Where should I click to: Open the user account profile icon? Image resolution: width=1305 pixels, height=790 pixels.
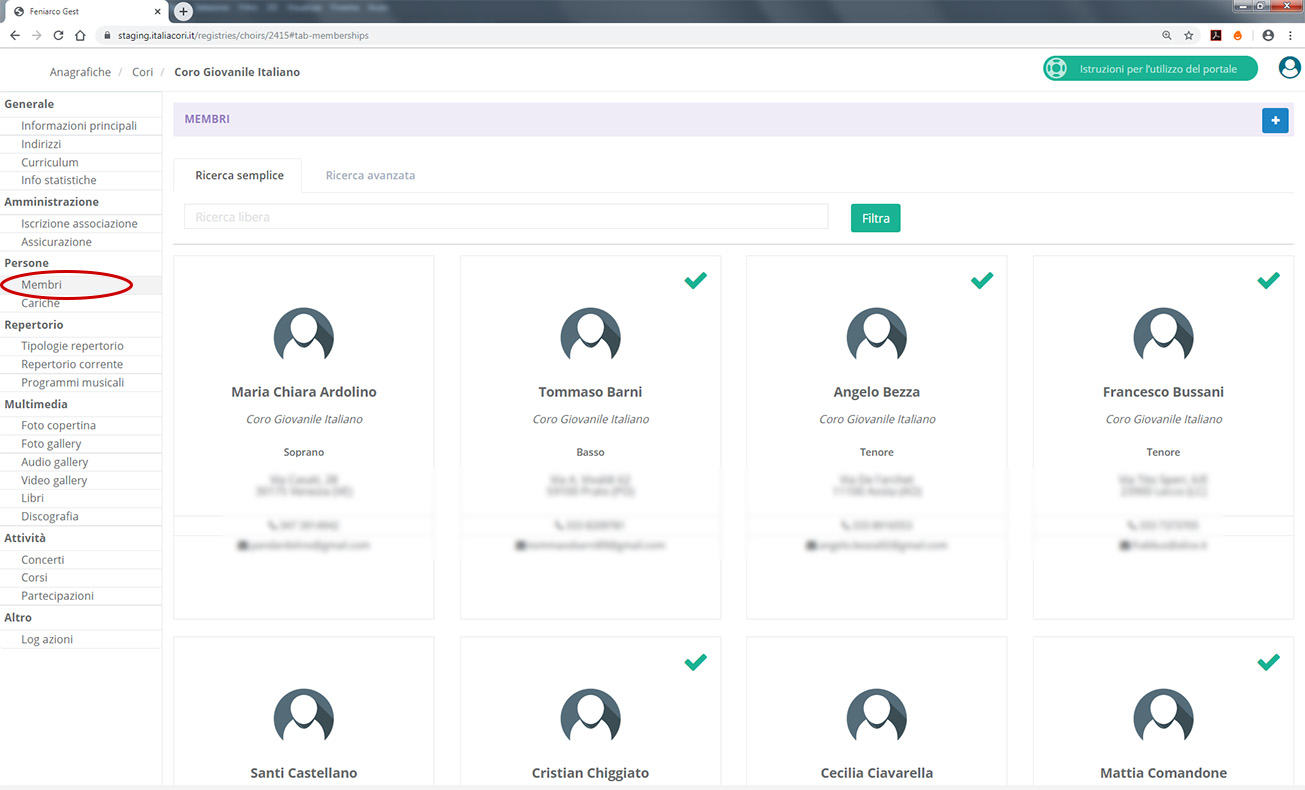coord(1289,68)
